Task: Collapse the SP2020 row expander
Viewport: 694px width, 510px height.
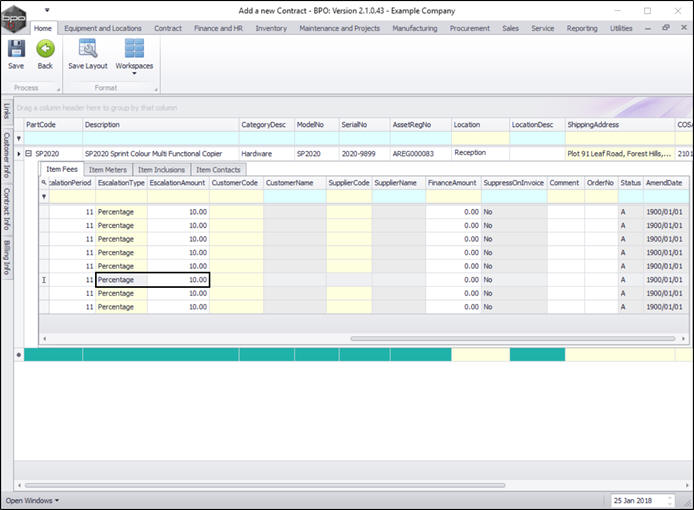Action: (29, 154)
